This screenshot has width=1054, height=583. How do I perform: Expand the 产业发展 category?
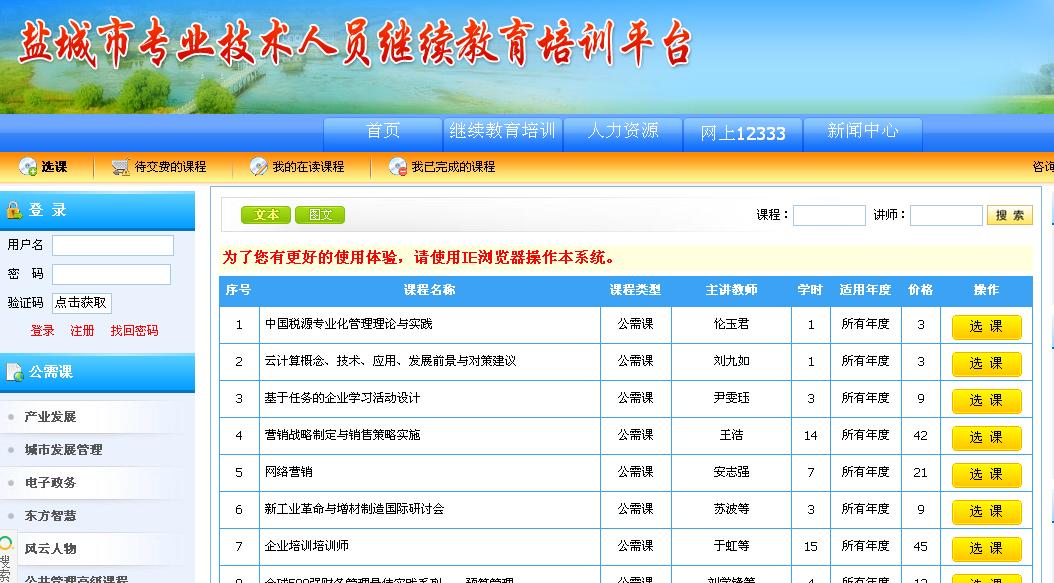[x=50, y=417]
